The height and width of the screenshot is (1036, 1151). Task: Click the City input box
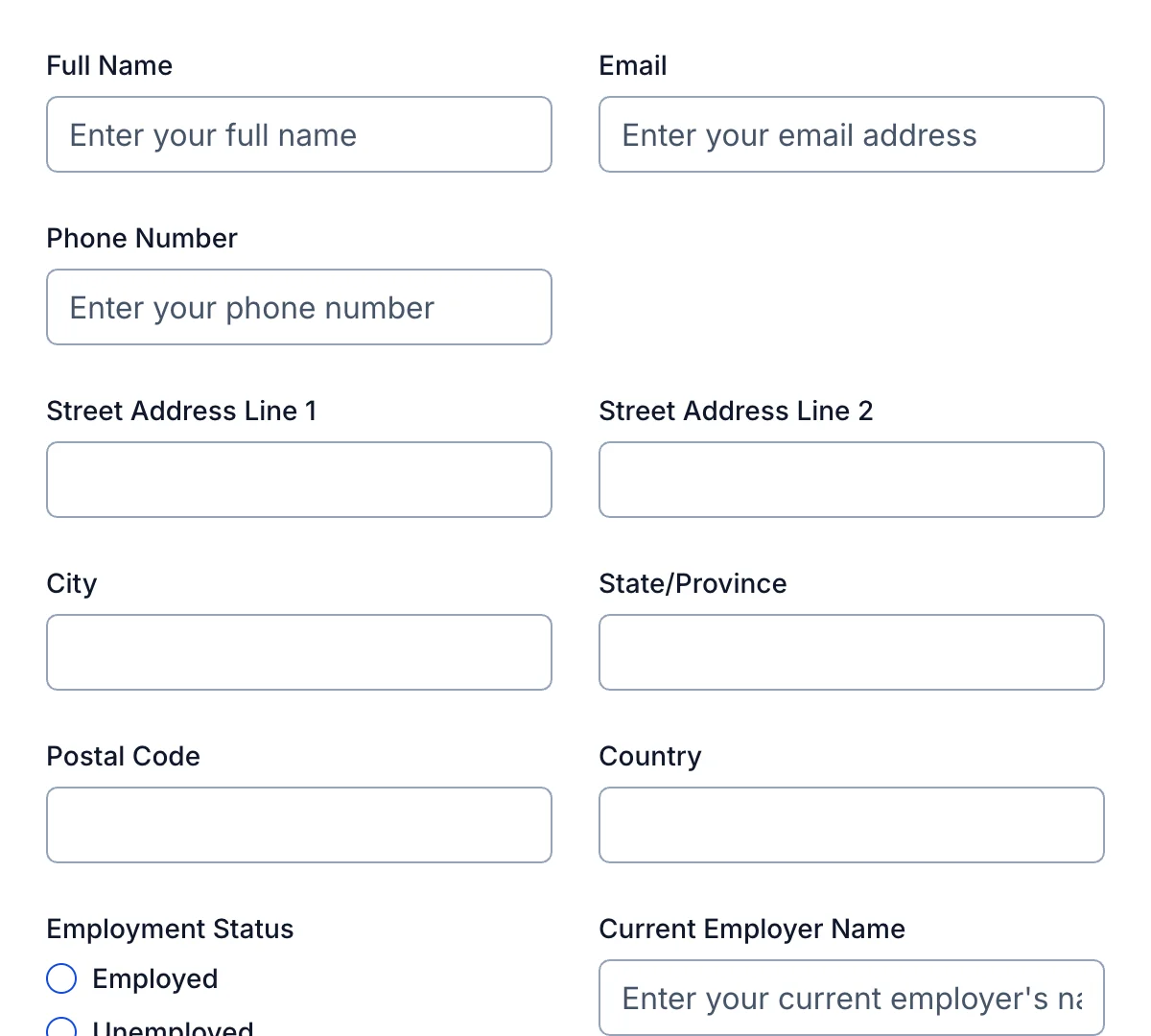coord(299,652)
